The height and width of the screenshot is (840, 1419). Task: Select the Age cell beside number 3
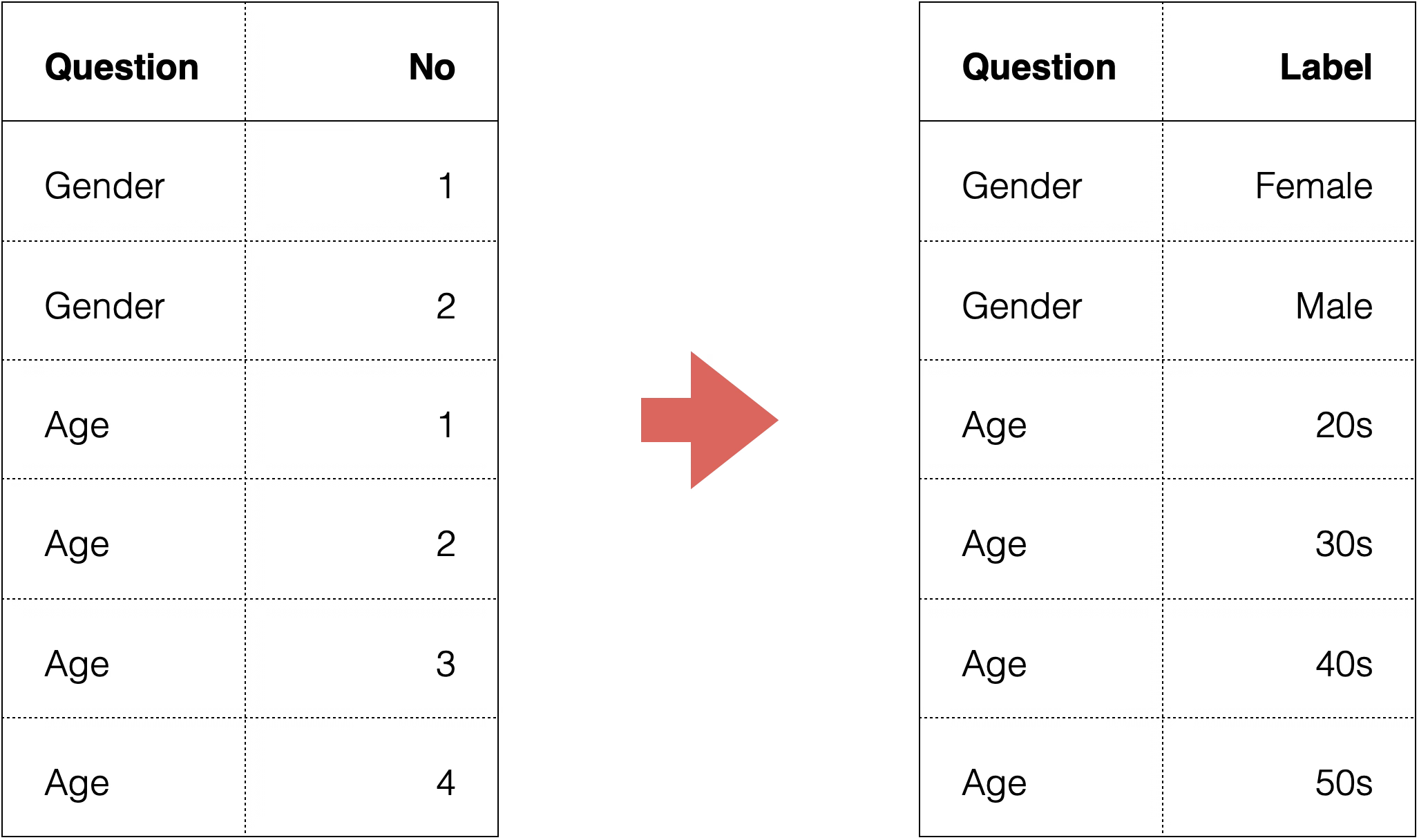pos(77,664)
